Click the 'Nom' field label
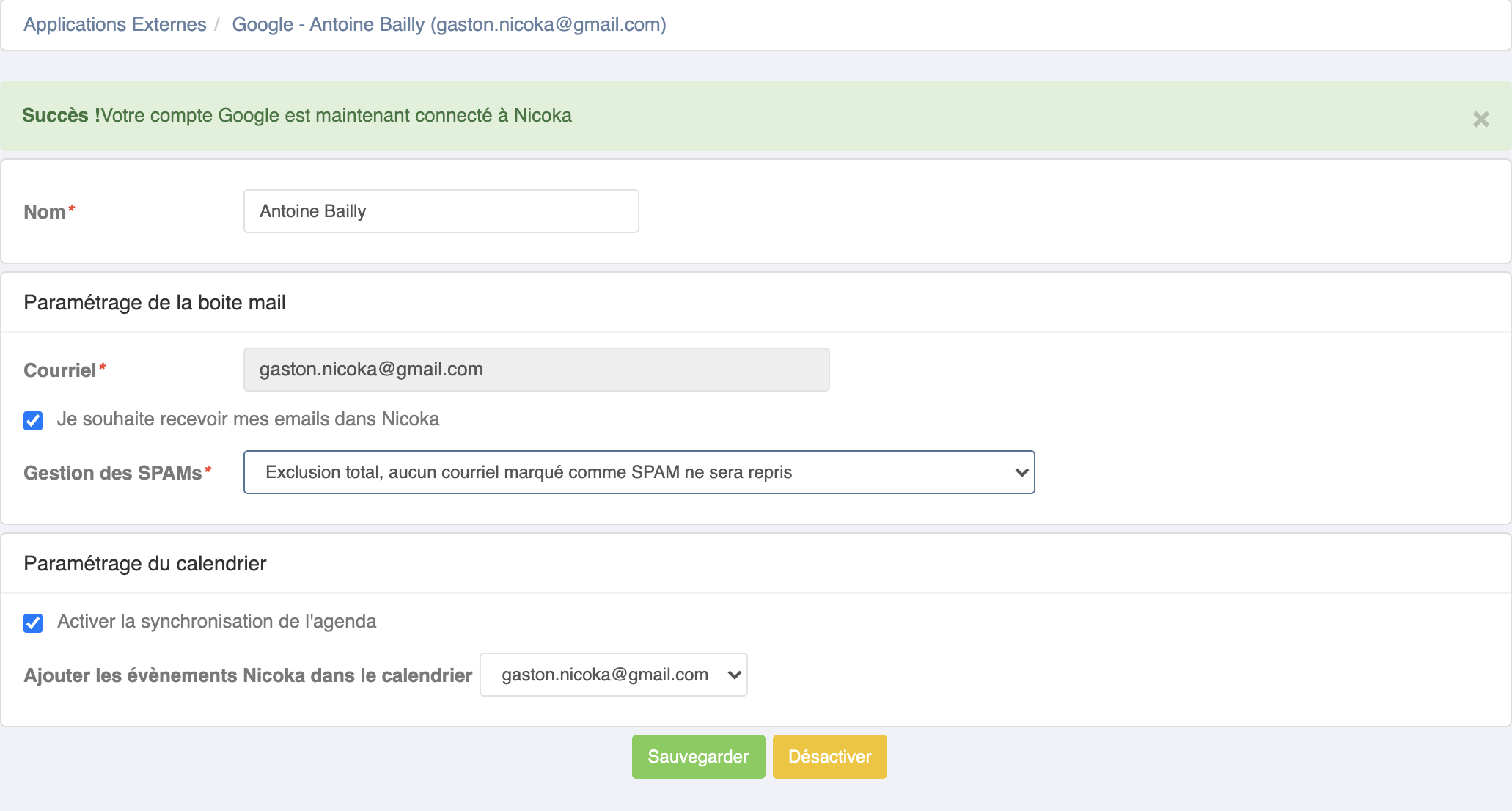The height and width of the screenshot is (811, 1512). (x=45, y=212)
